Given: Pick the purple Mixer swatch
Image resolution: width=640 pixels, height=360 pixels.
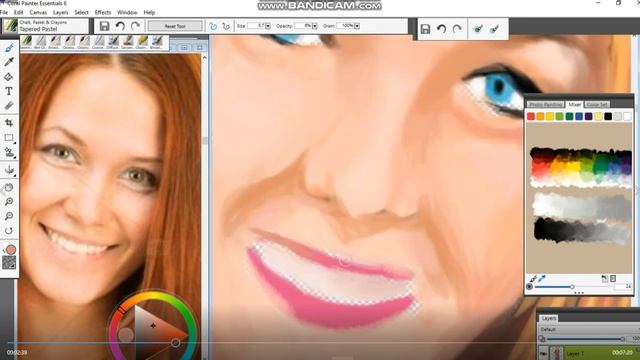Looking at the screenshot, I should tap(589, 117).
